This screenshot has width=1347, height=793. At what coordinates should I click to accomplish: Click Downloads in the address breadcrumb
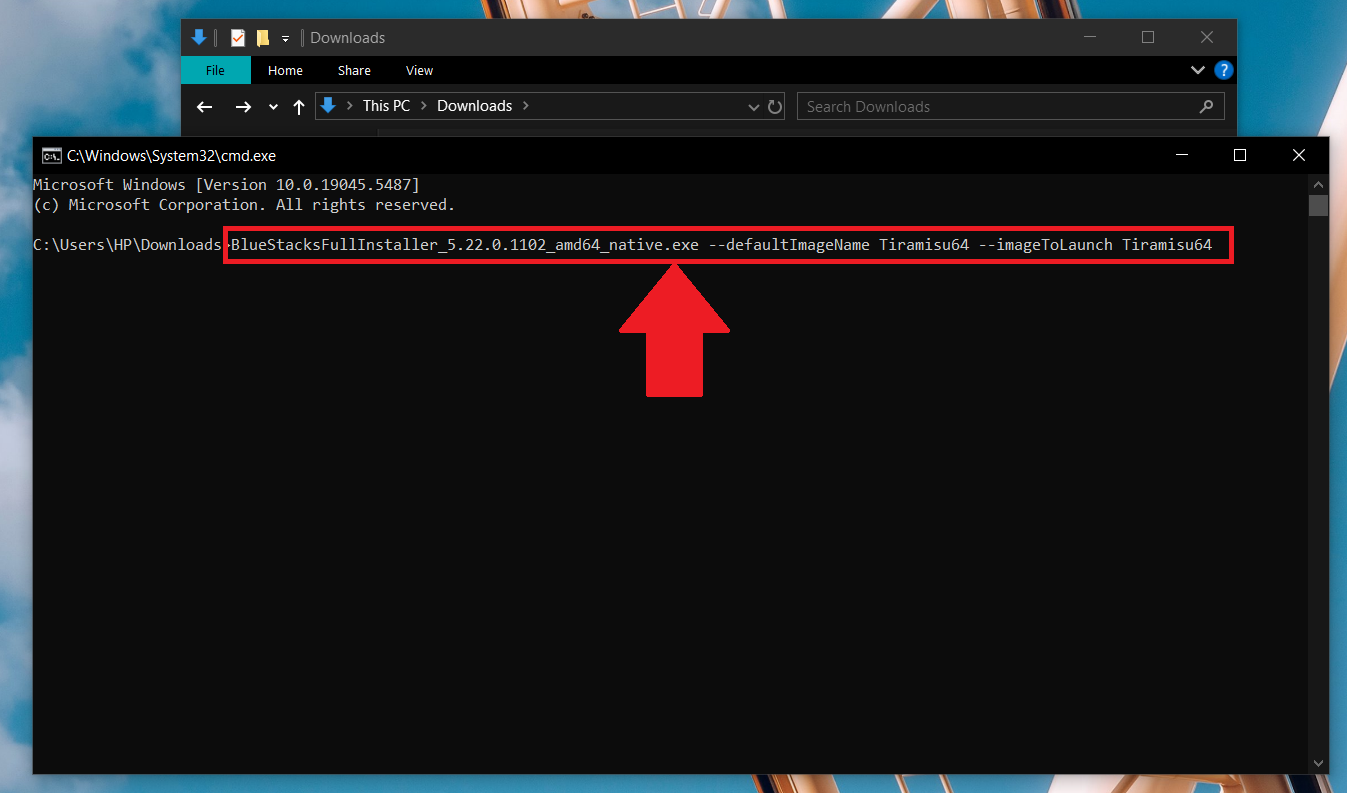click(474, 106)
